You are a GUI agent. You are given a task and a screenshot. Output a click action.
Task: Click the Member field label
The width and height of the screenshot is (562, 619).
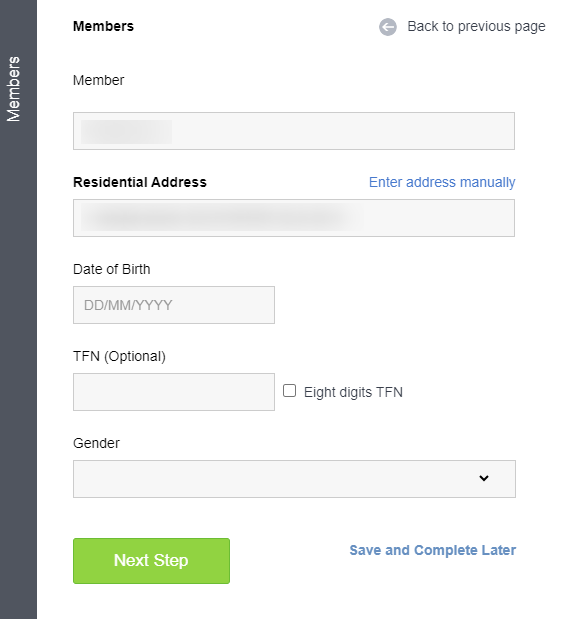[x=99, y=80]
